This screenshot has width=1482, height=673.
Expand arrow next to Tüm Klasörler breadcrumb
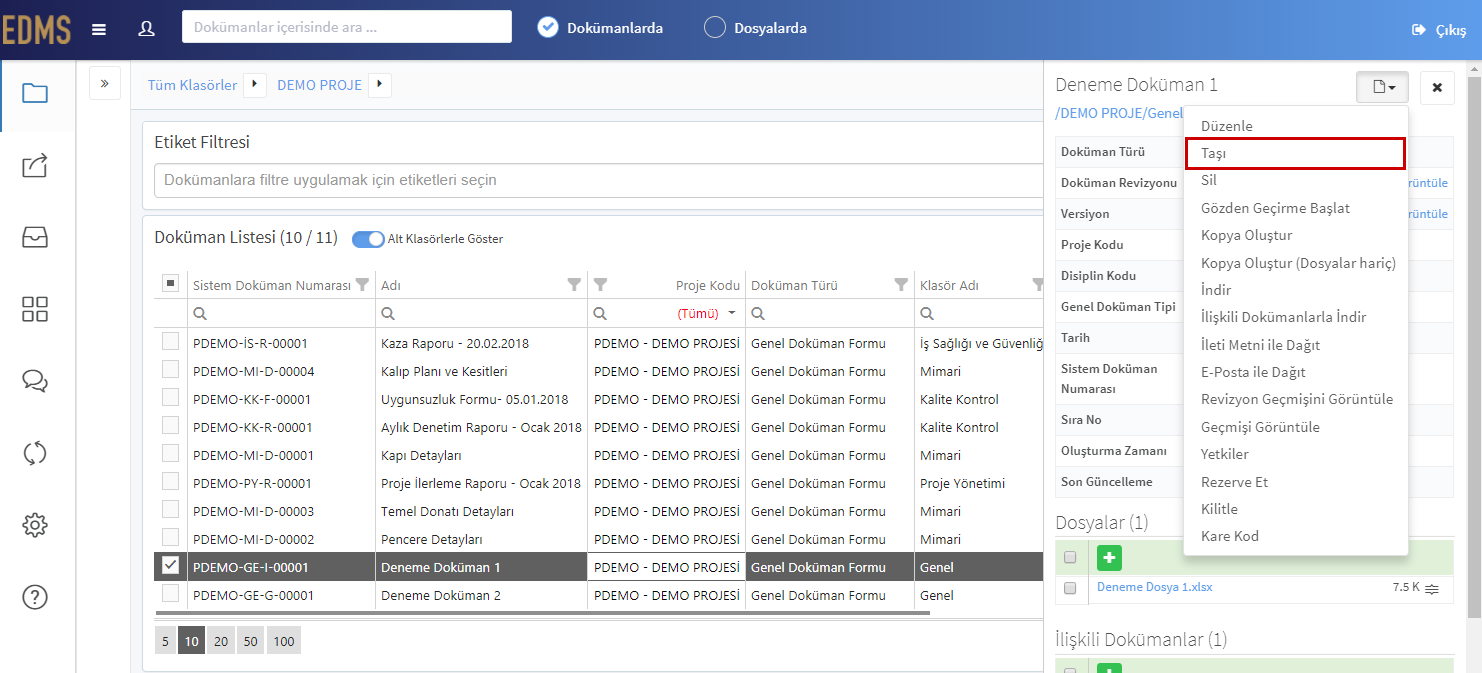point(254,85)
